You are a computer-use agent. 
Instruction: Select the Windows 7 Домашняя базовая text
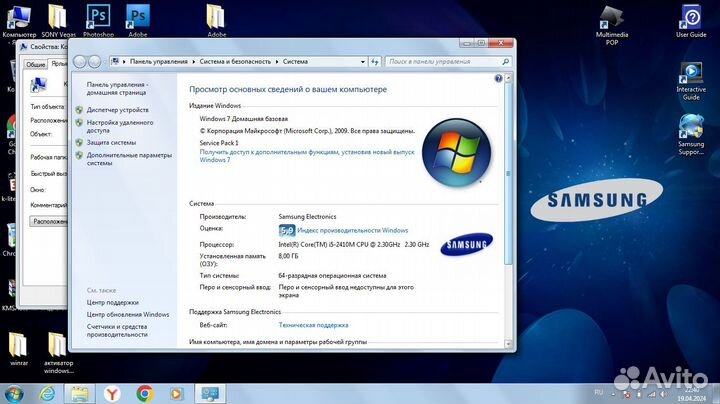coord(243,119)
